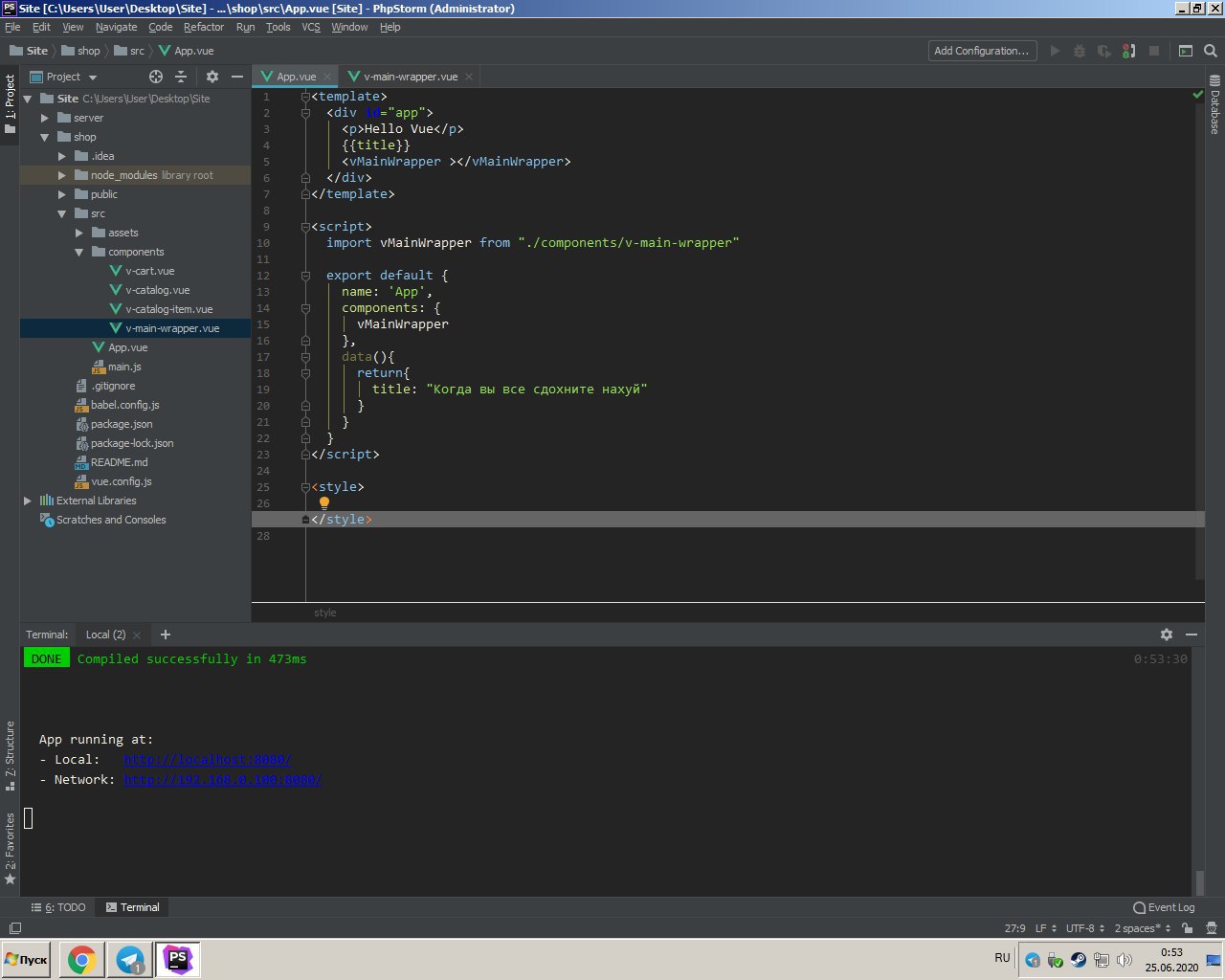1225x980 pixels.
Task: Click the Run (play) toolbar icon
Action: [1055, 51]
